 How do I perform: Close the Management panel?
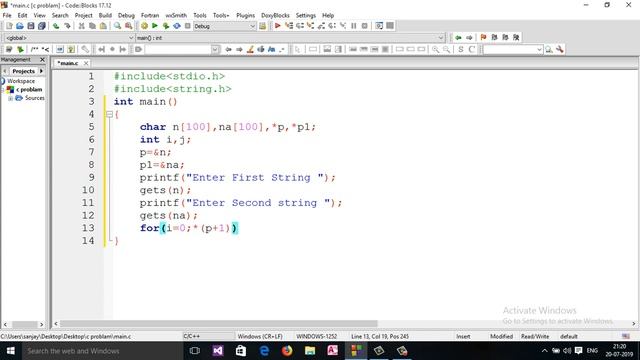pos(42,60)
